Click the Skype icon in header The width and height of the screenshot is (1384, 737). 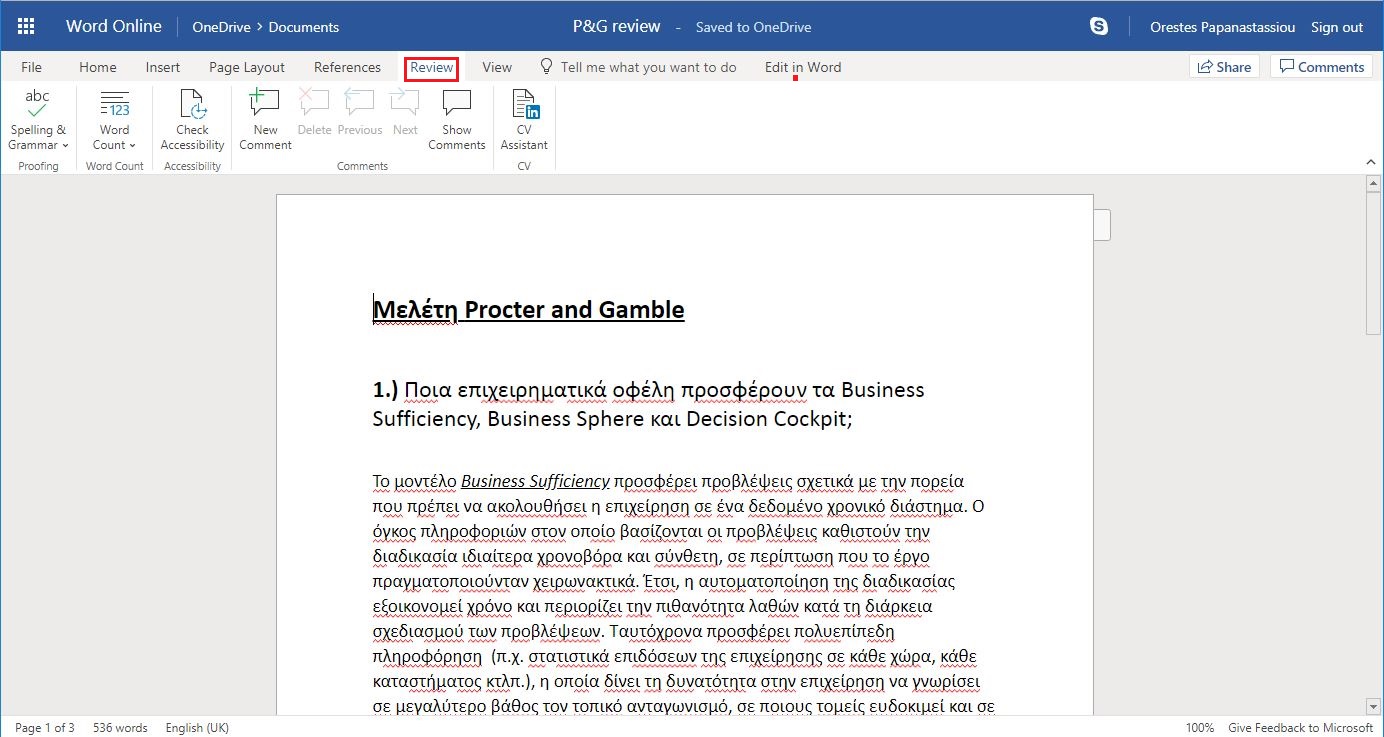[x=1099, y=27]
